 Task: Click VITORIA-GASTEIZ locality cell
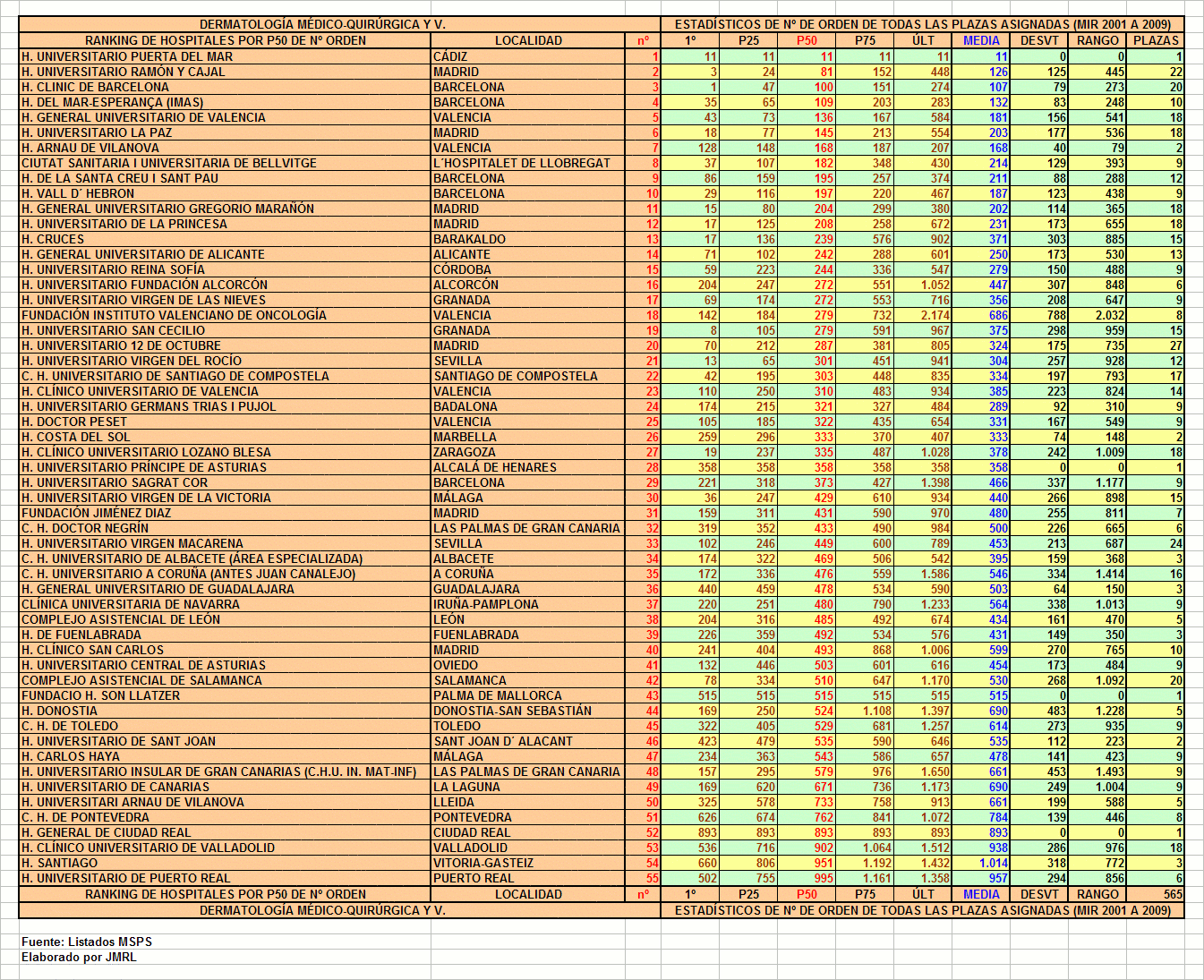coord(528,863)
